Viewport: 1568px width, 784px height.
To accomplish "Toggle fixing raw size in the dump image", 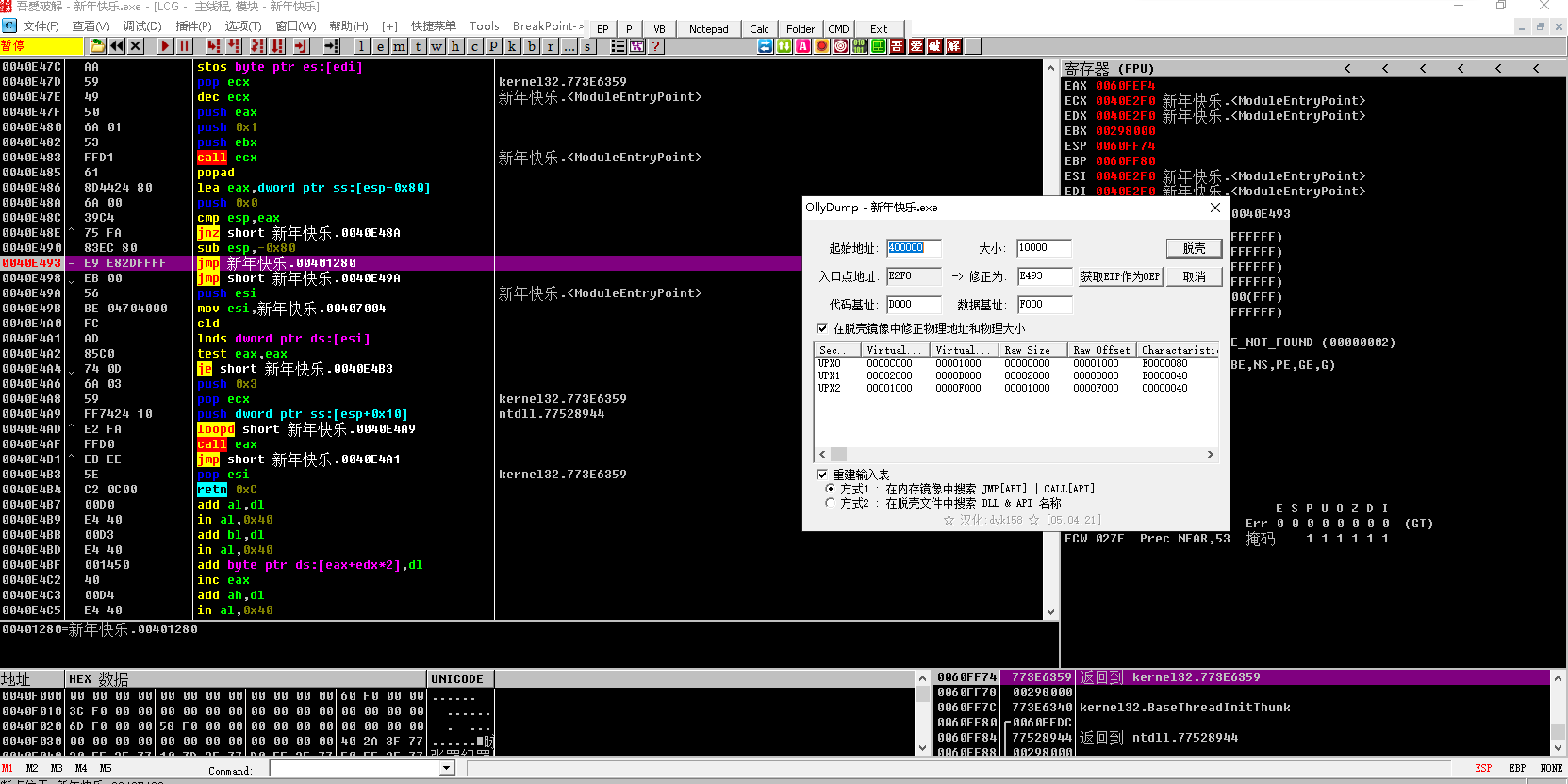I will [x=822, y=328].
